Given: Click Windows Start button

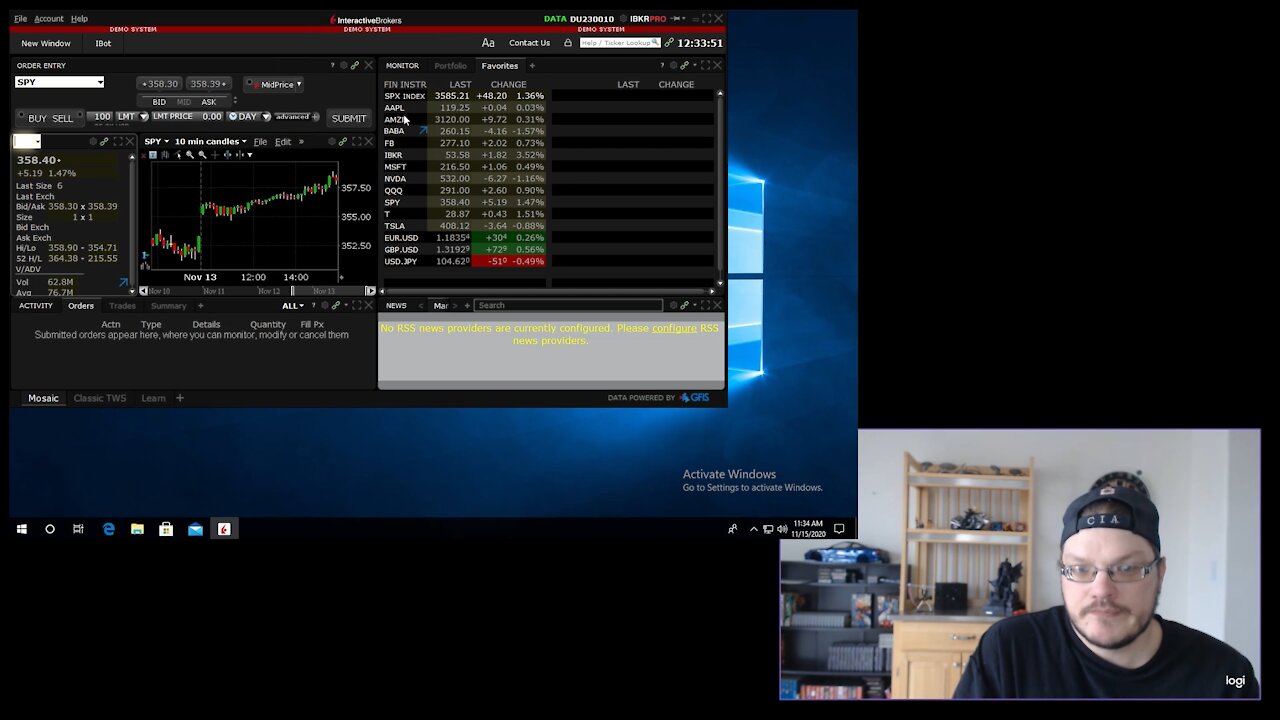Looking at the screenshot, I should [21, 529].
